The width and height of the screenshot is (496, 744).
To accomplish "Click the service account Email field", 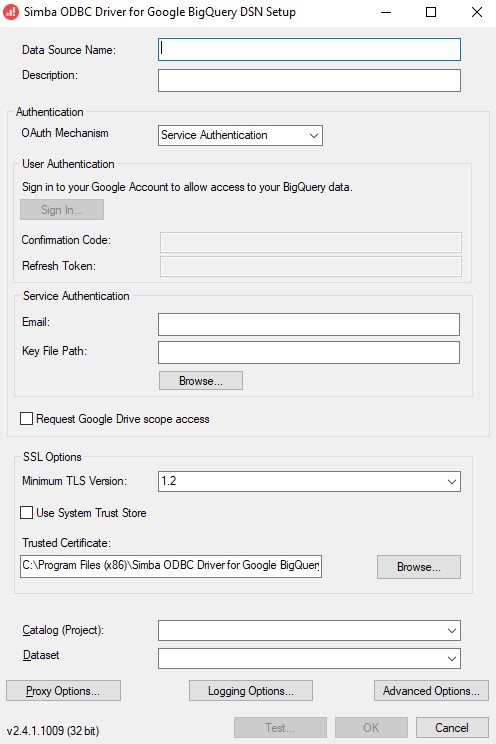I will (309, 324).
